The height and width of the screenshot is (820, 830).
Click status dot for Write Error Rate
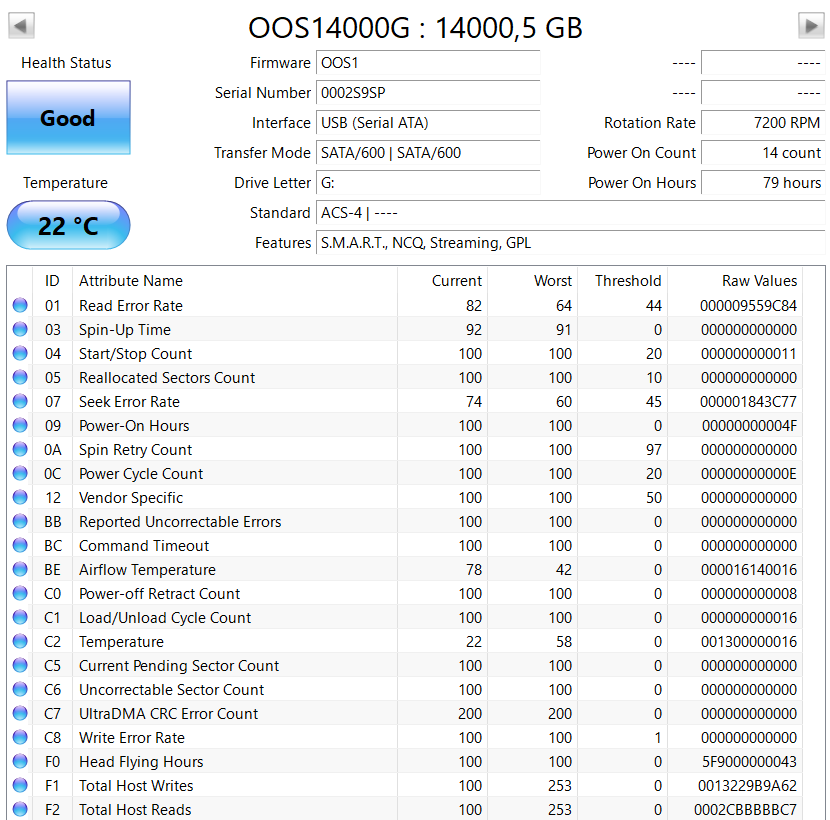point(20,737)
